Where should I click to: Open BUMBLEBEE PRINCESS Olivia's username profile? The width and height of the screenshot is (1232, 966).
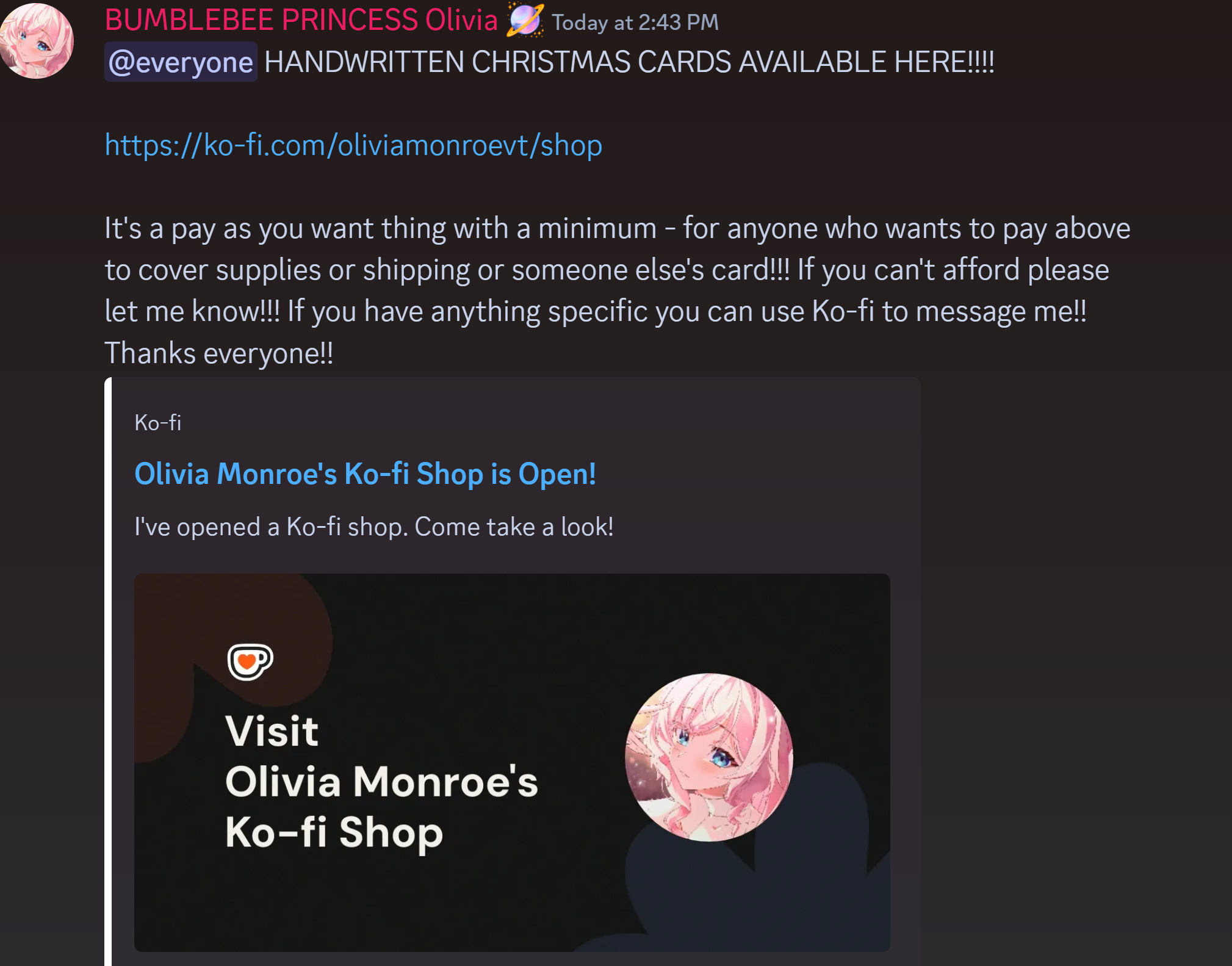pyautogui.click(x=301, y=20)
